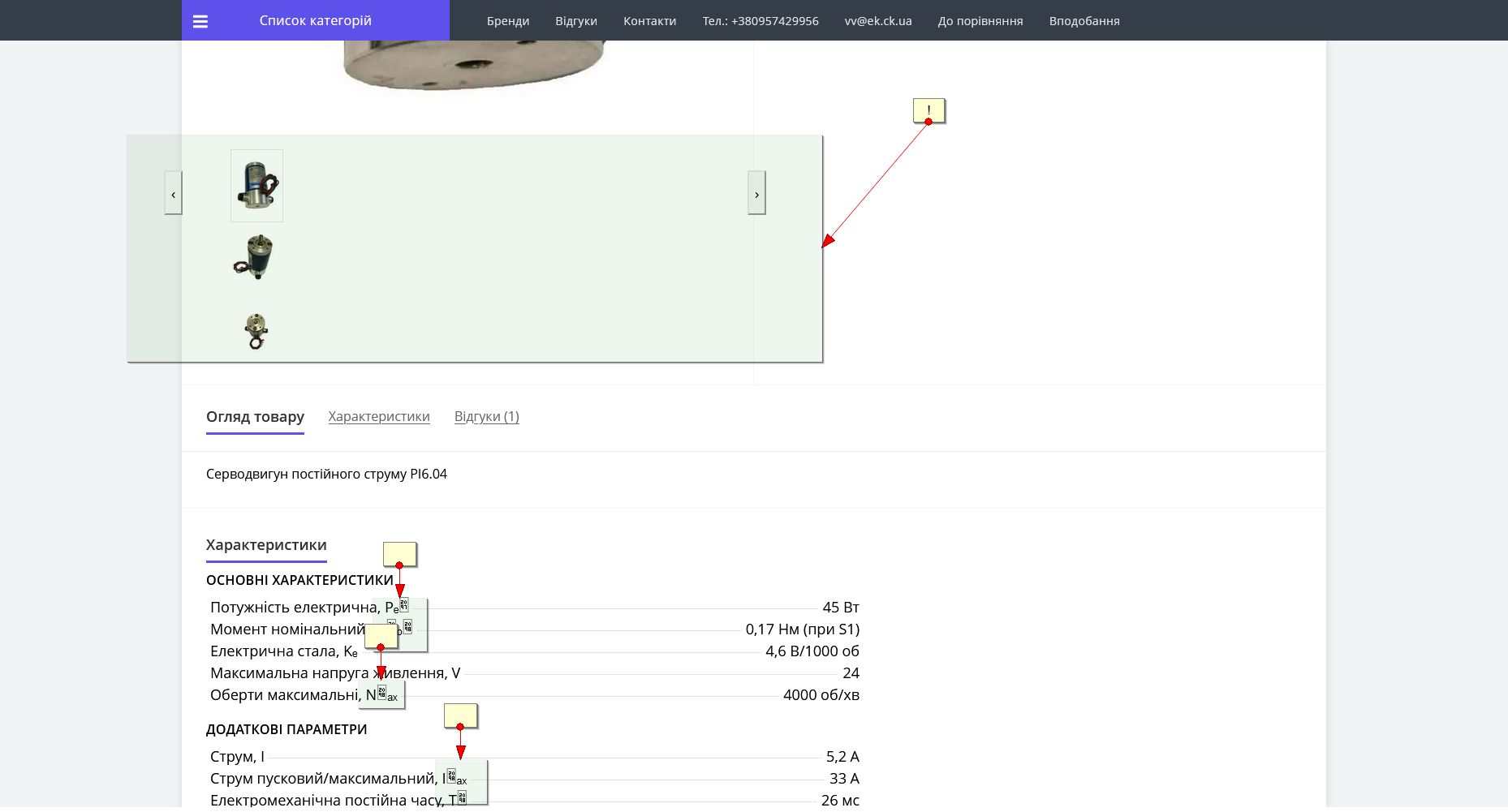The image size is (1508, 812).
Task: Select the small front-view motor thumbnail
Action: tap(256, 331)
